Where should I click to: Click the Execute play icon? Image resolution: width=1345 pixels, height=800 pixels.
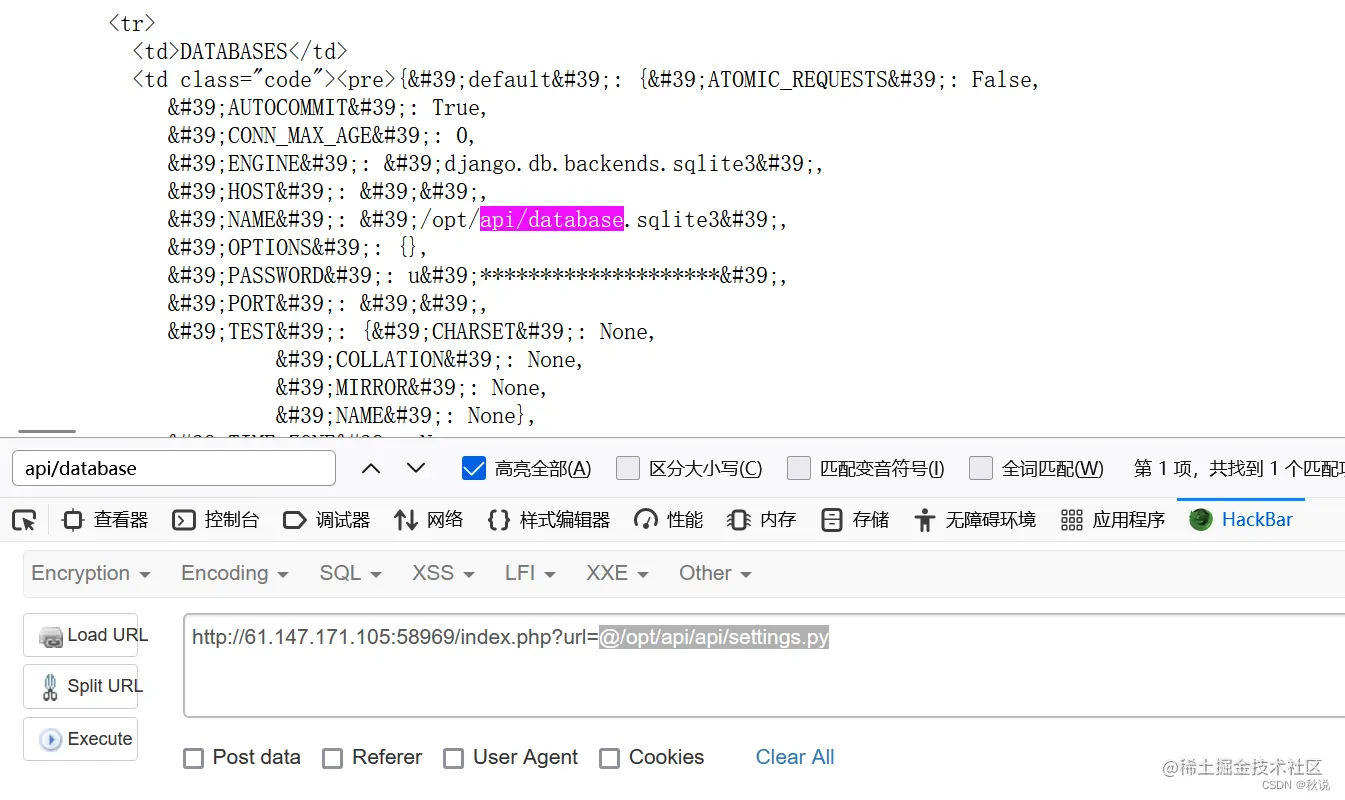pyautogui.click(x=50, y=740)
